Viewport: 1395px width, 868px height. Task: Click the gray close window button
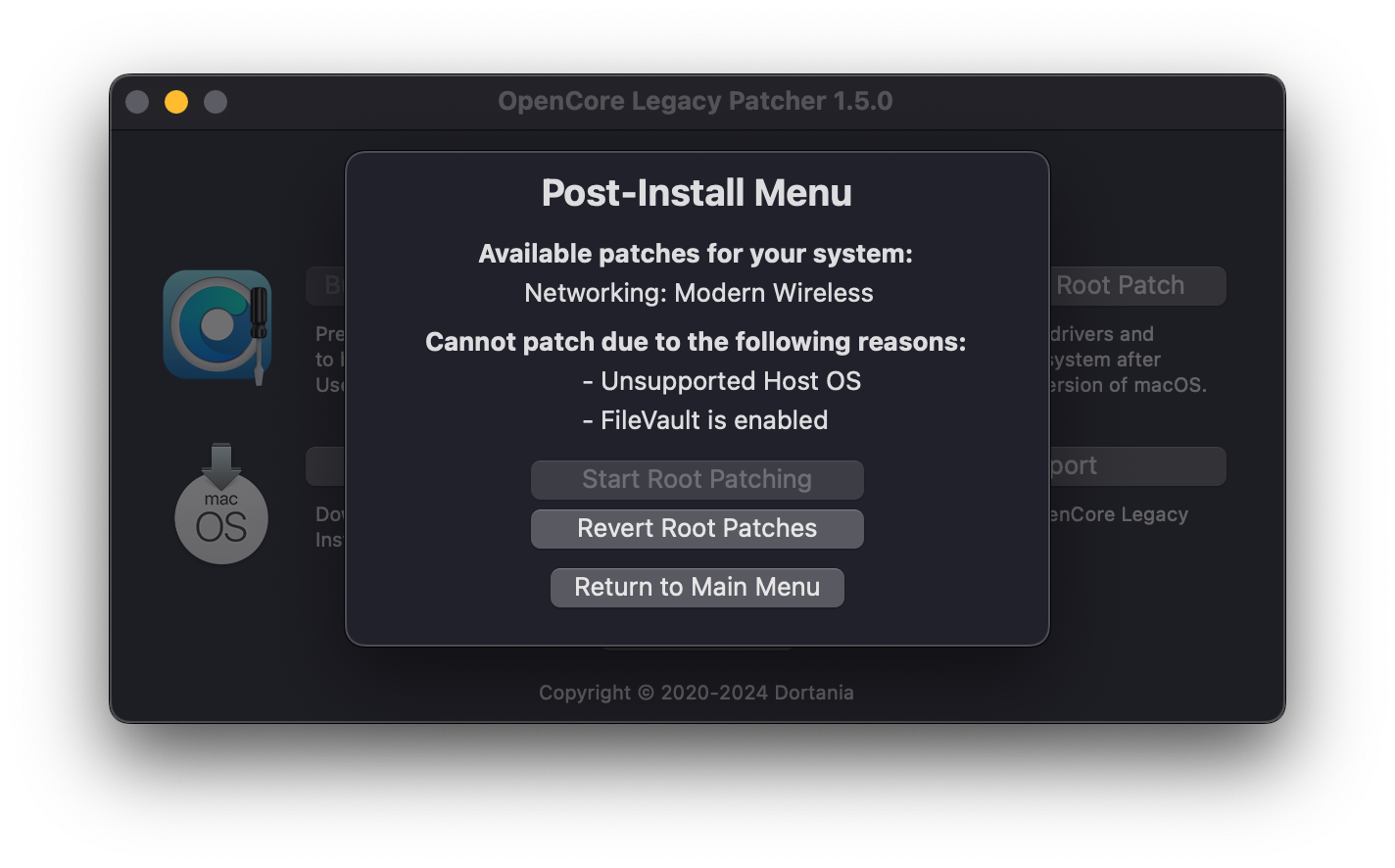pos(137,102)
